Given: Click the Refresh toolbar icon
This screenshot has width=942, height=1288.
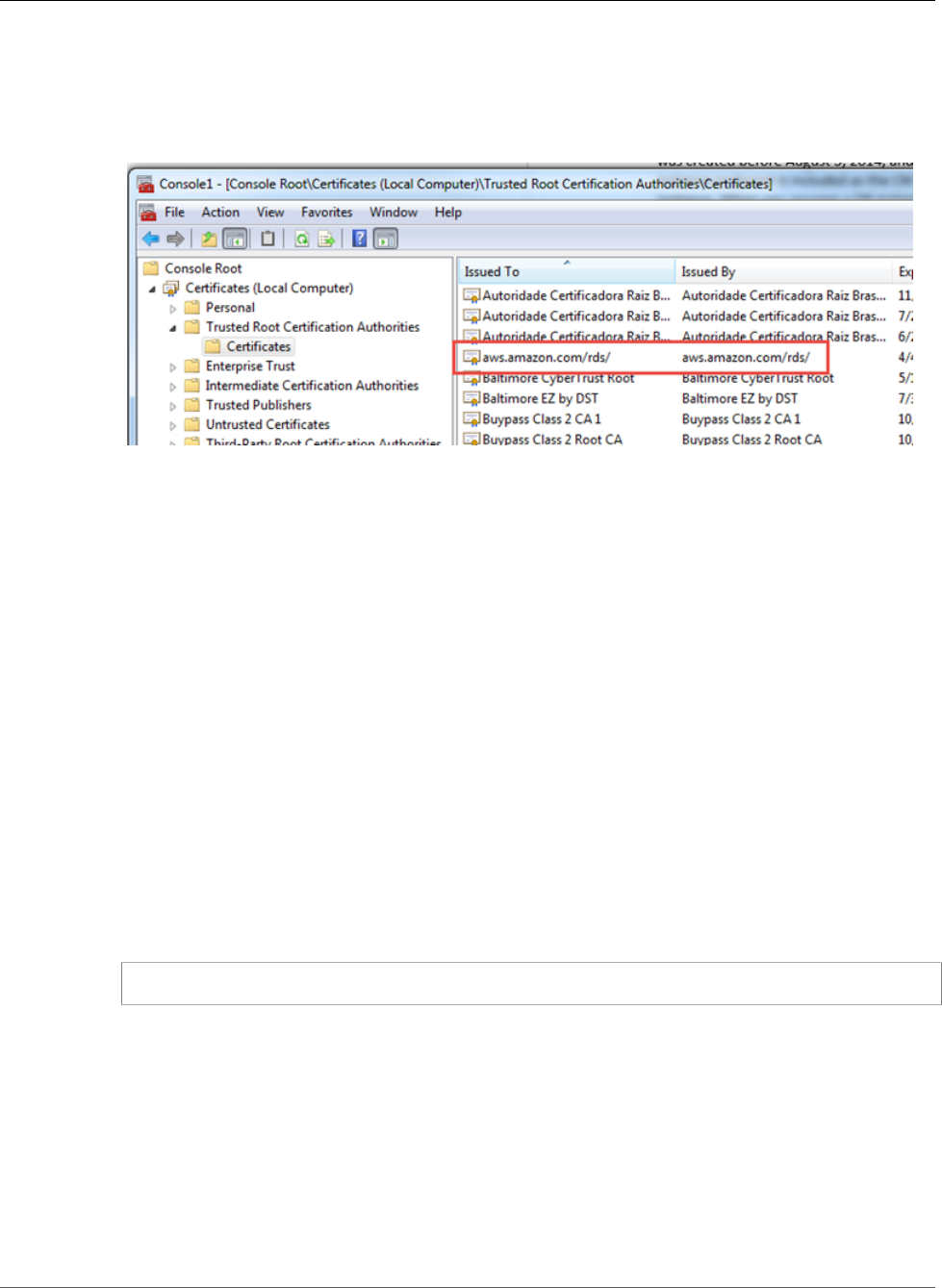Looking at the screenshot, I should (x=301, y=239).
